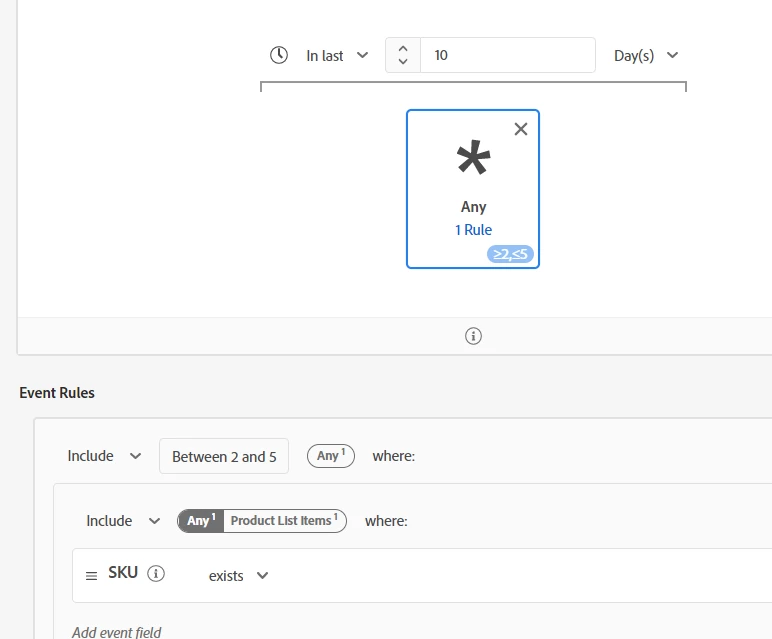Screen dimensions: 772x639
Task: Open the exists operator dropdown
Action: [238, 575]
